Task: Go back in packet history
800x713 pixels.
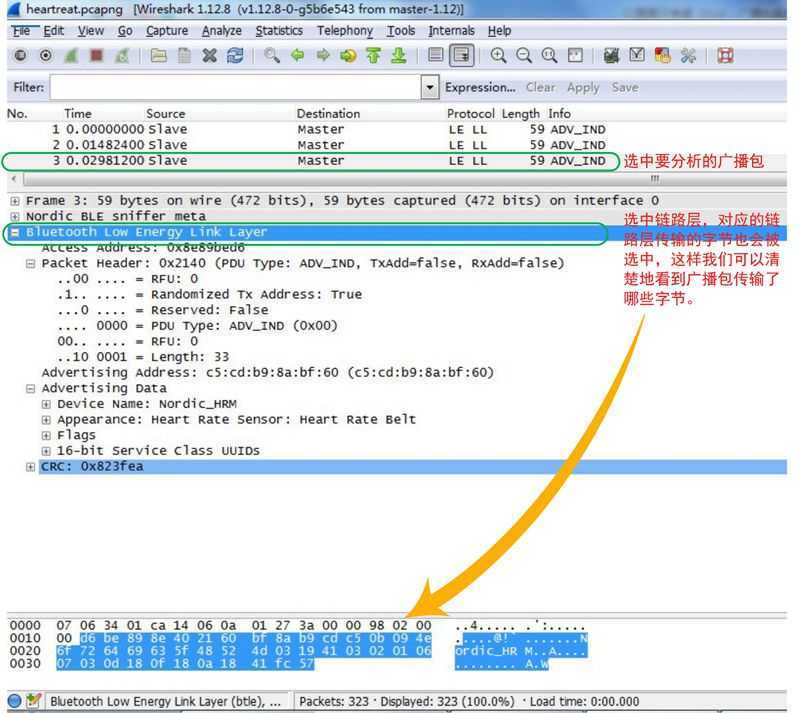Action: pos(297,55)
